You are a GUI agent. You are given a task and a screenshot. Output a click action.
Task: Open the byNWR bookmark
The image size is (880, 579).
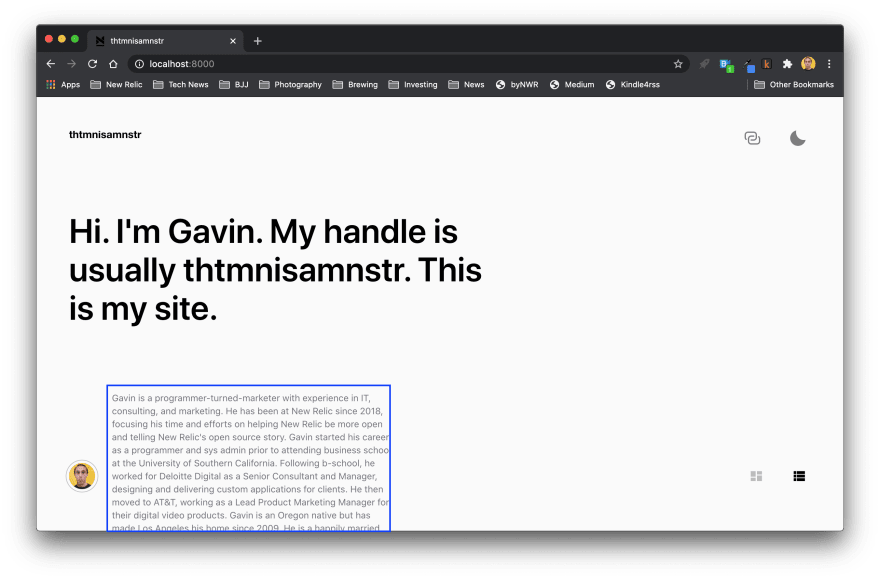pos(517,85)
